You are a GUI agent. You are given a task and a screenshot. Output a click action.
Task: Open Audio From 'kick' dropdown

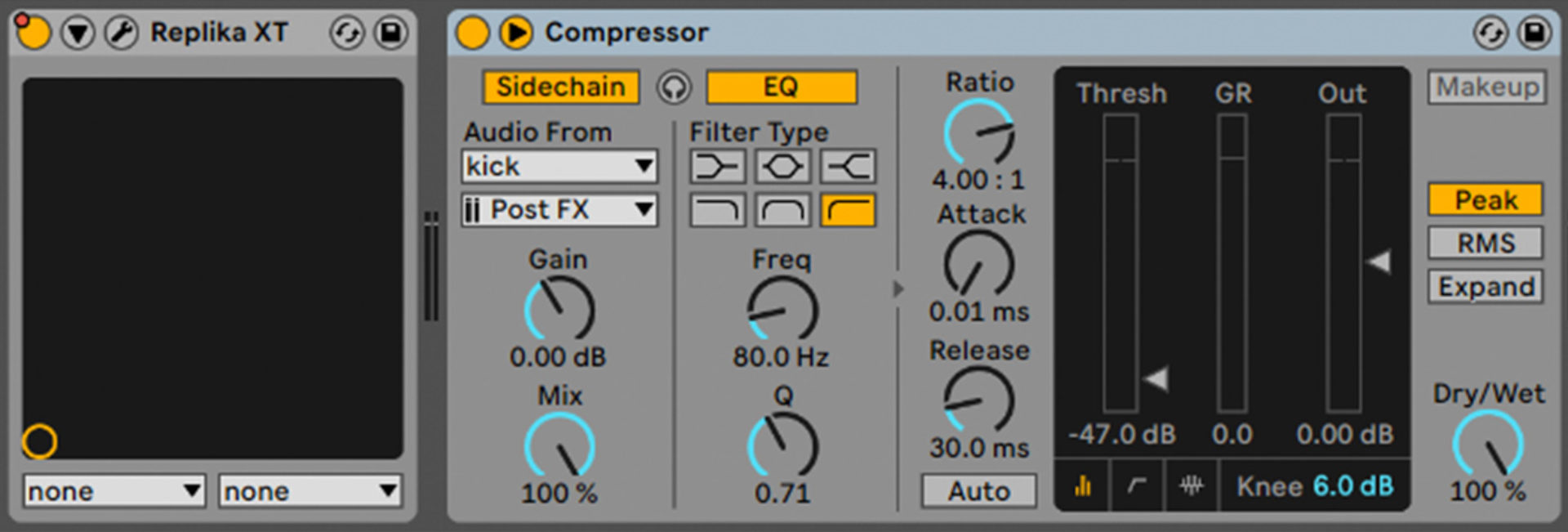(x=559, y=166)
